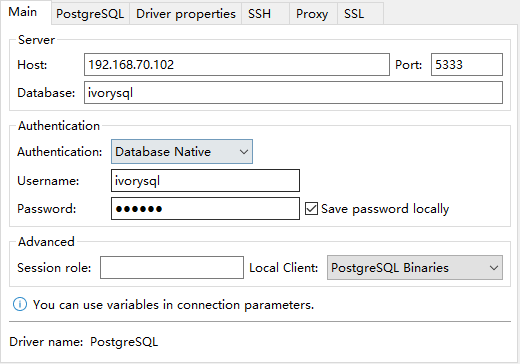520x364 pixels.
Task: Switch to the PostgreSQL tab
Action: tap(90, 14)
